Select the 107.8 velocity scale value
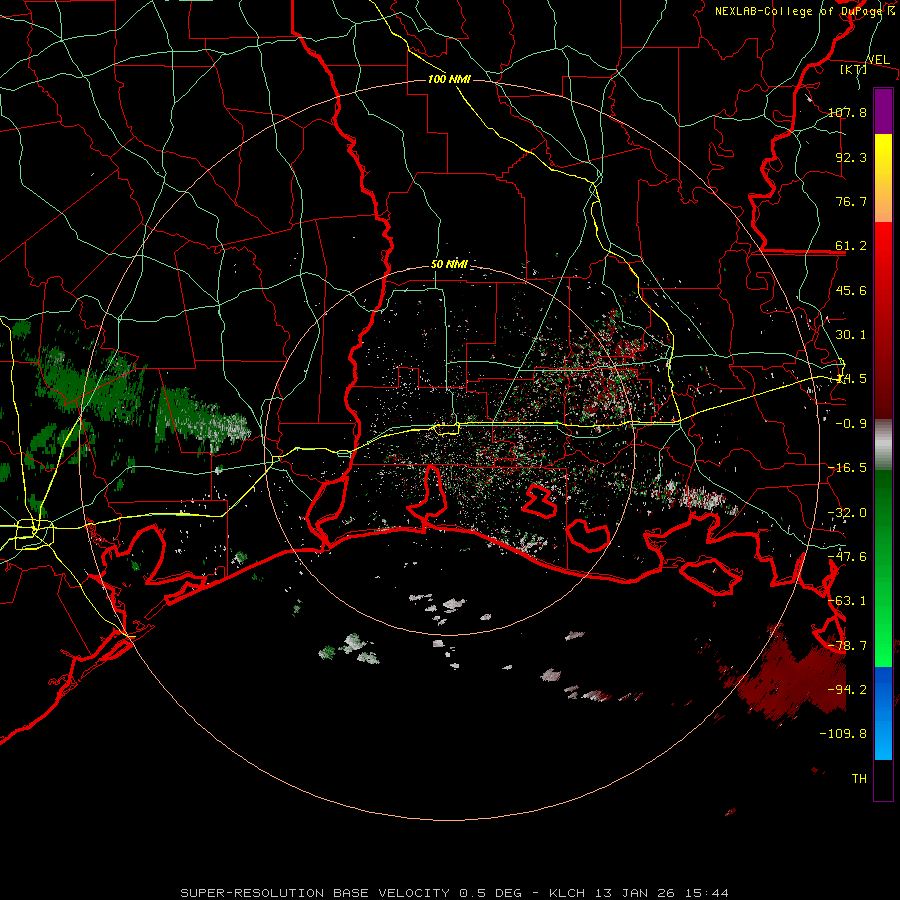Image resolution: width=900 pixels, height=900 pixels. pos(847,112)
